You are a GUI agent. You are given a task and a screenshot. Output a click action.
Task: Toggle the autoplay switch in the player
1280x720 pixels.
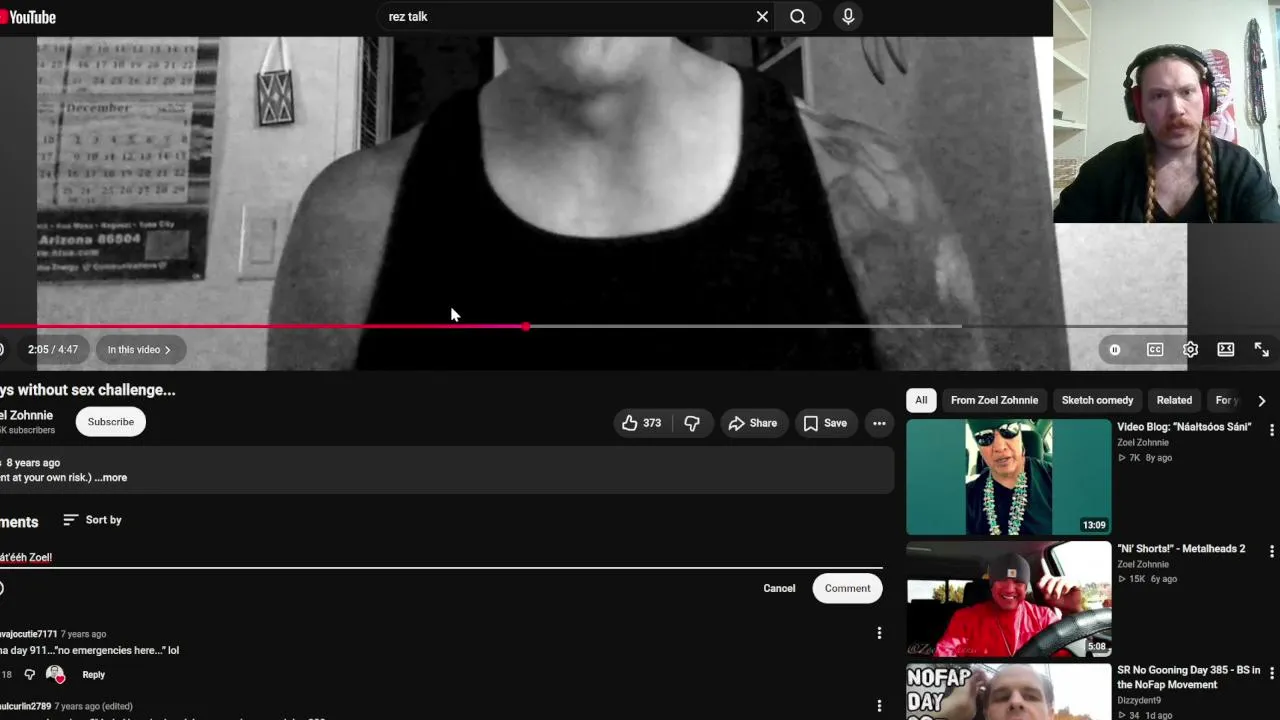coord(1115,350)
